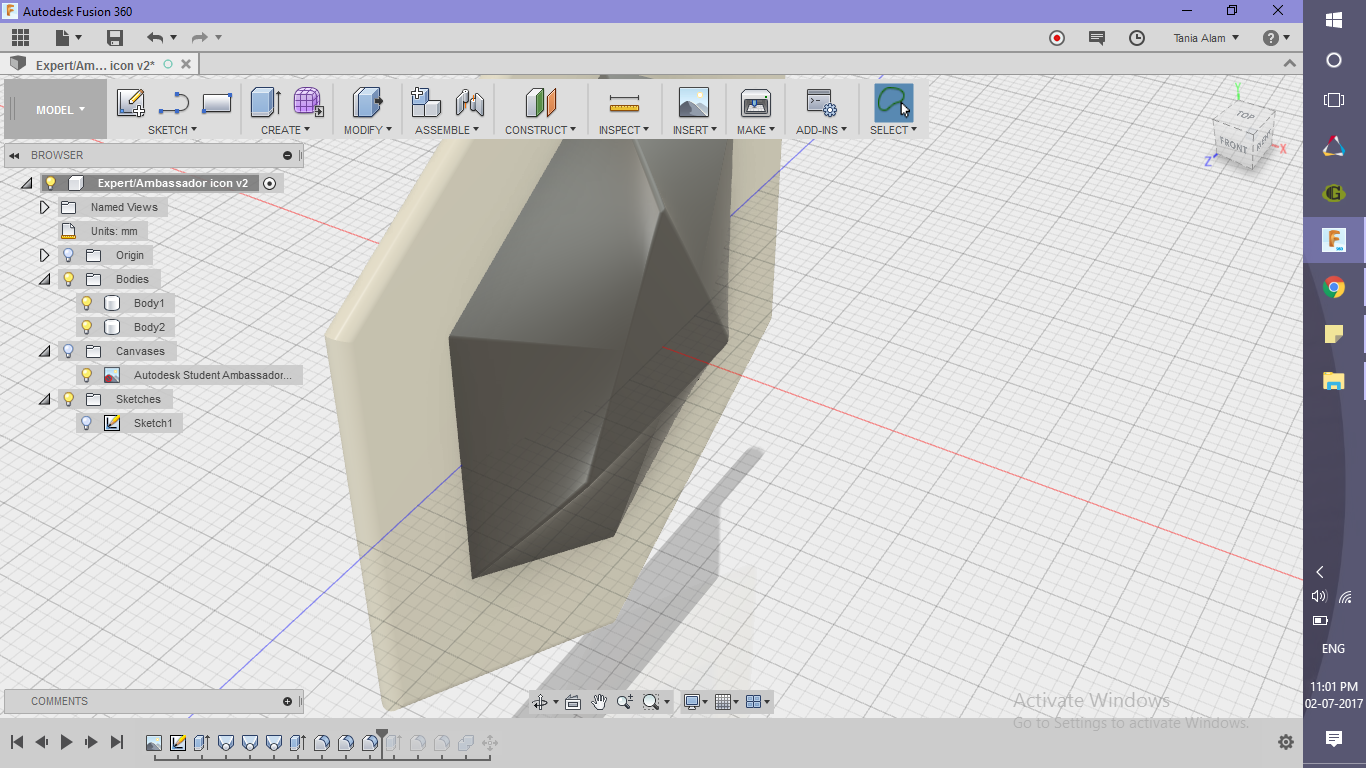Click the Offset Plane construct icon

pos(540,102)
